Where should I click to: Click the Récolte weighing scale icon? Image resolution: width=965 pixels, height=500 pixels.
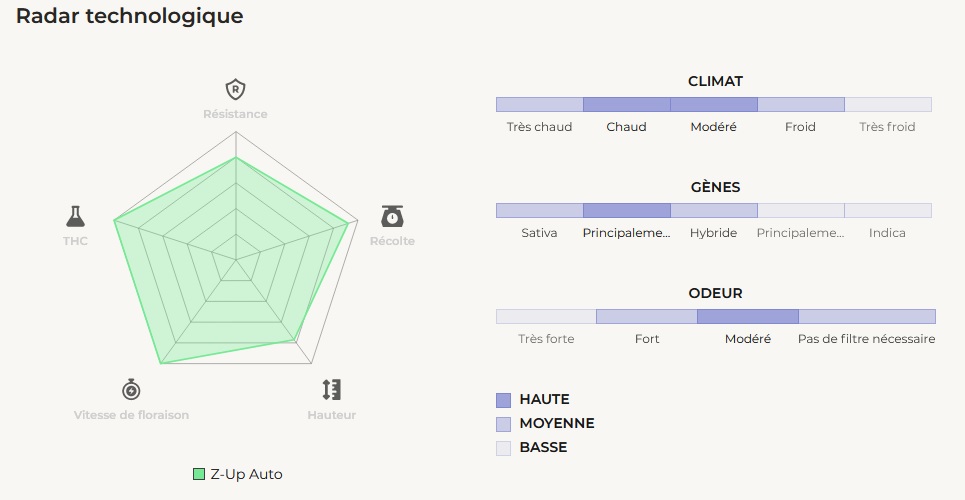(392, 216)
